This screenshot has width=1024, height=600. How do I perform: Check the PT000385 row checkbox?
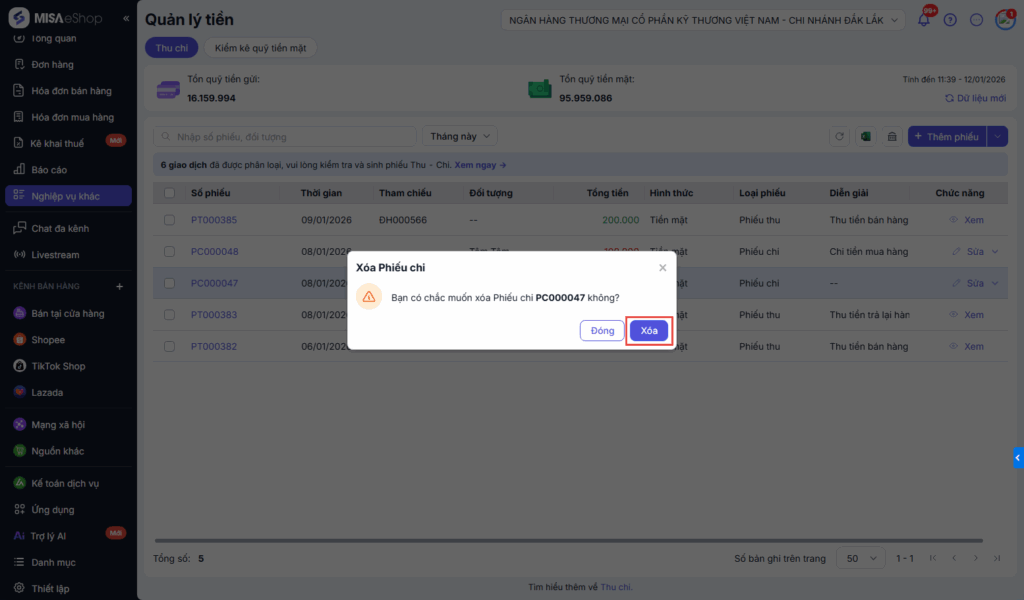(x=169, y=220)
